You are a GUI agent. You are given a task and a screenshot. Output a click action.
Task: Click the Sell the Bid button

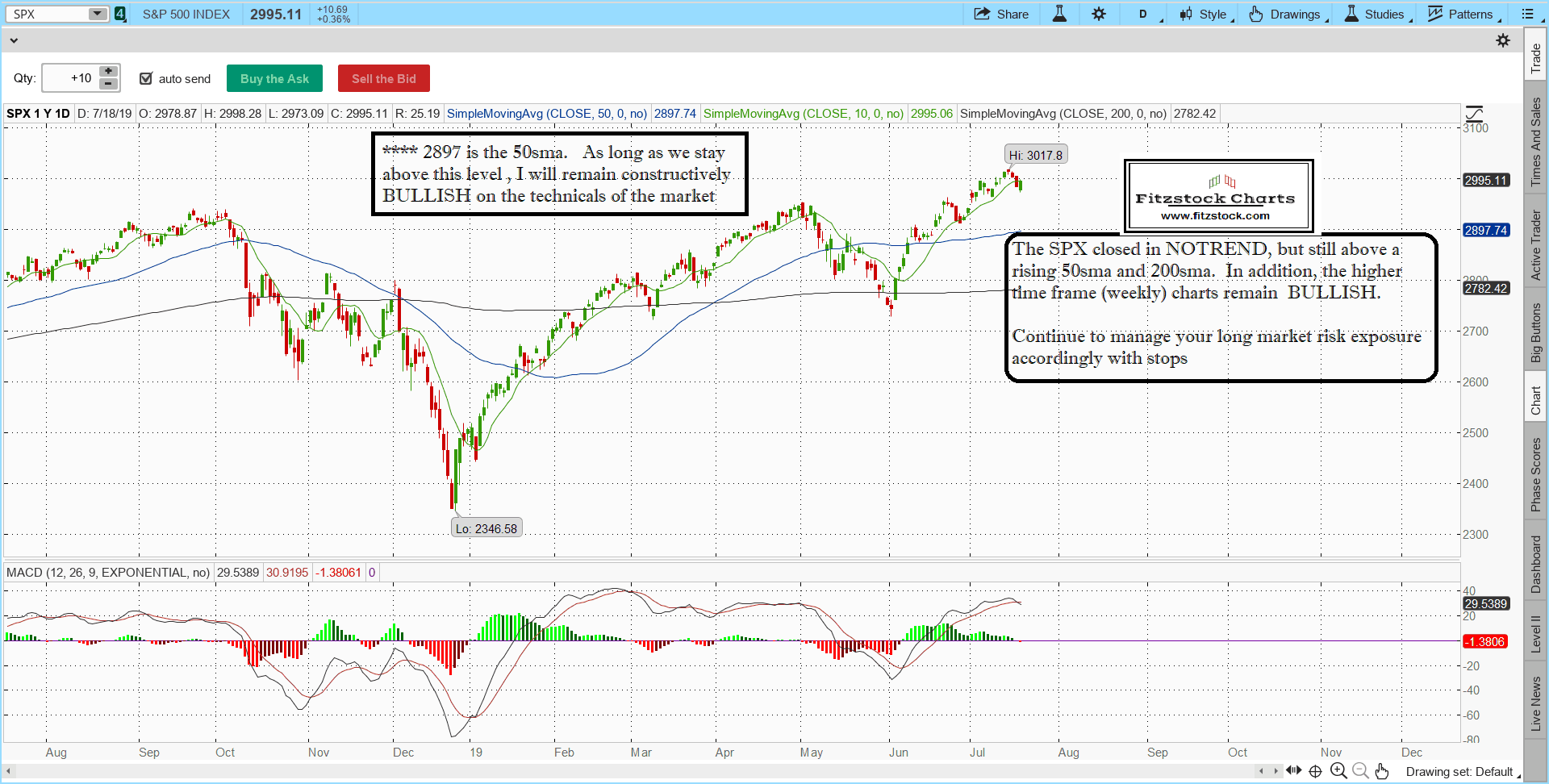coord(383,78)
